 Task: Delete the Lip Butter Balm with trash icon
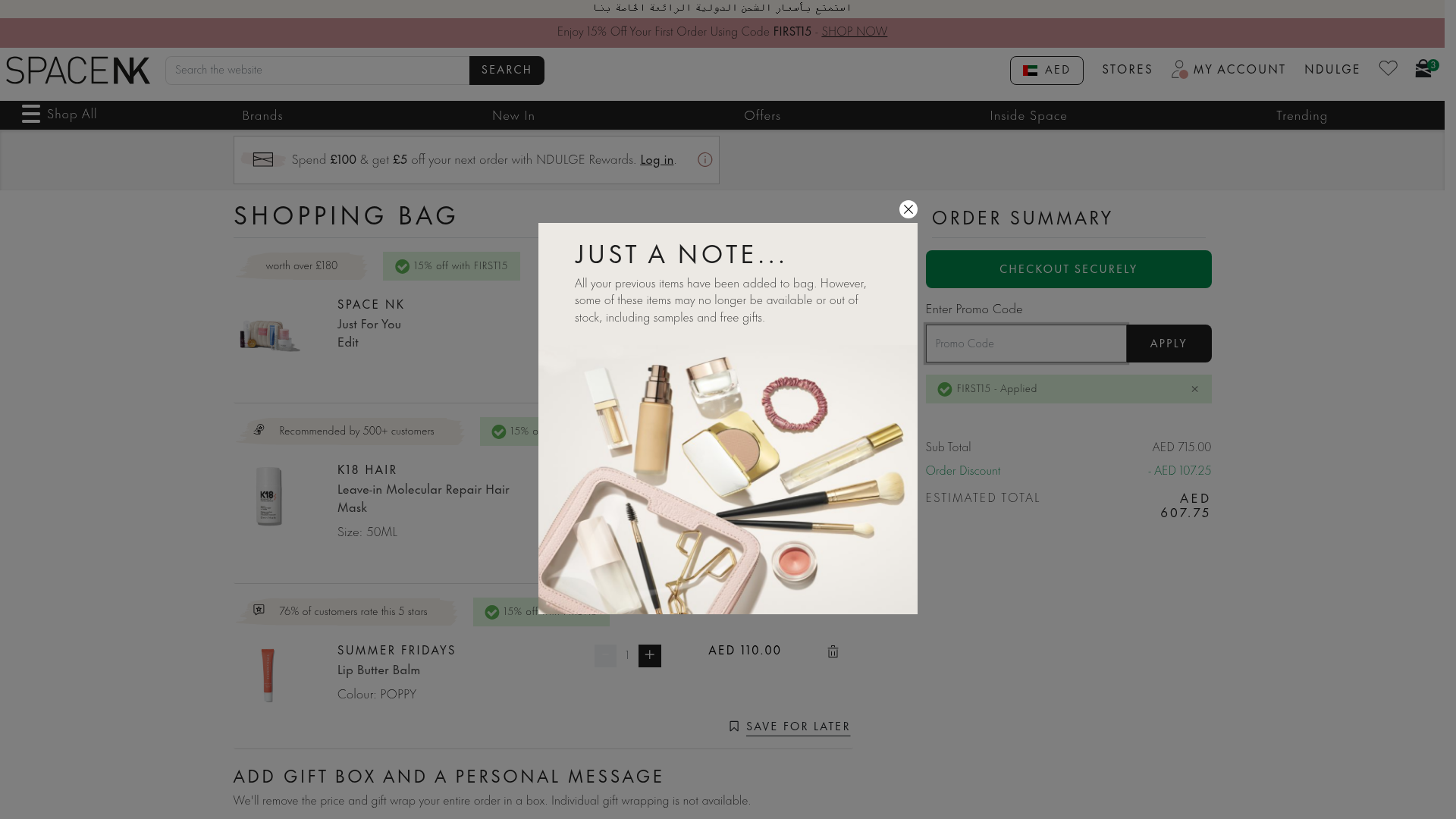pyautogui.click(x=833, y=652)
